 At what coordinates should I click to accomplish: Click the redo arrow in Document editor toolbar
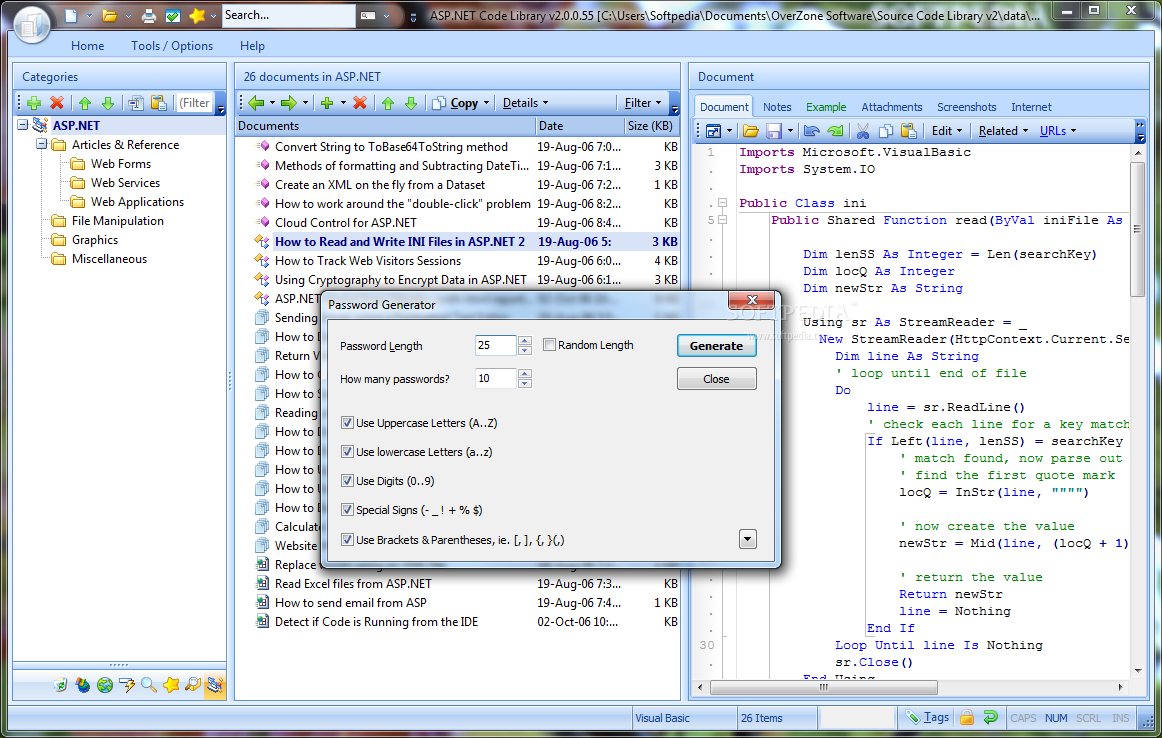tap(835, 131)
